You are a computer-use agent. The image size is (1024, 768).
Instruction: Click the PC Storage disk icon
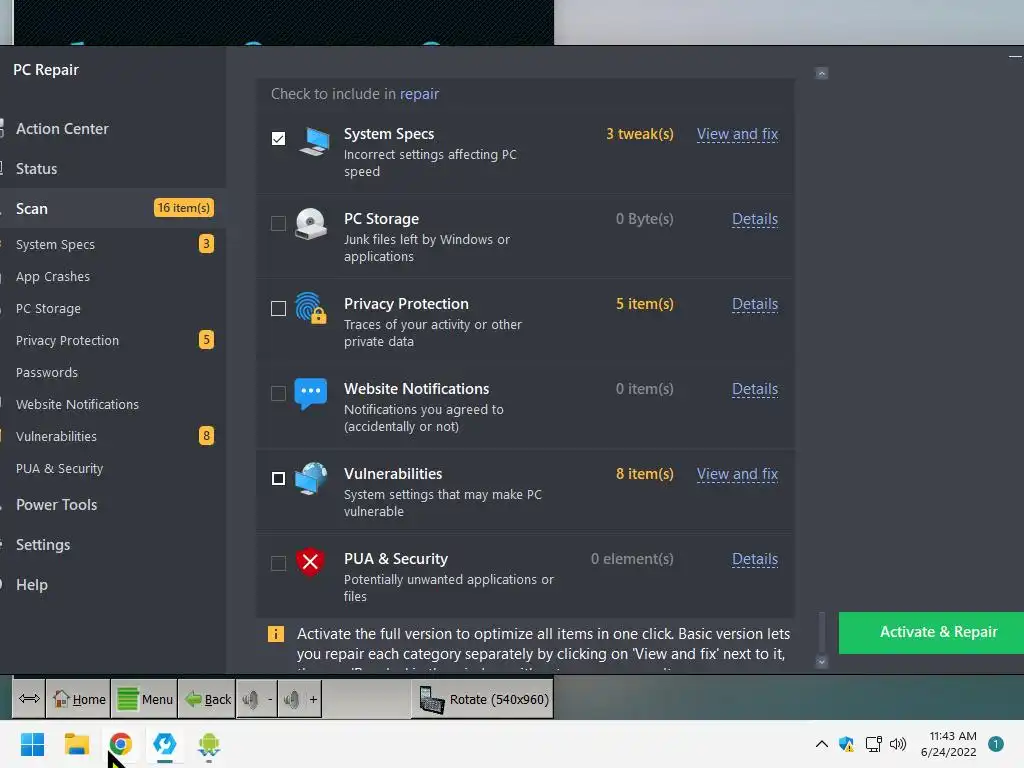tap(311, 224)
